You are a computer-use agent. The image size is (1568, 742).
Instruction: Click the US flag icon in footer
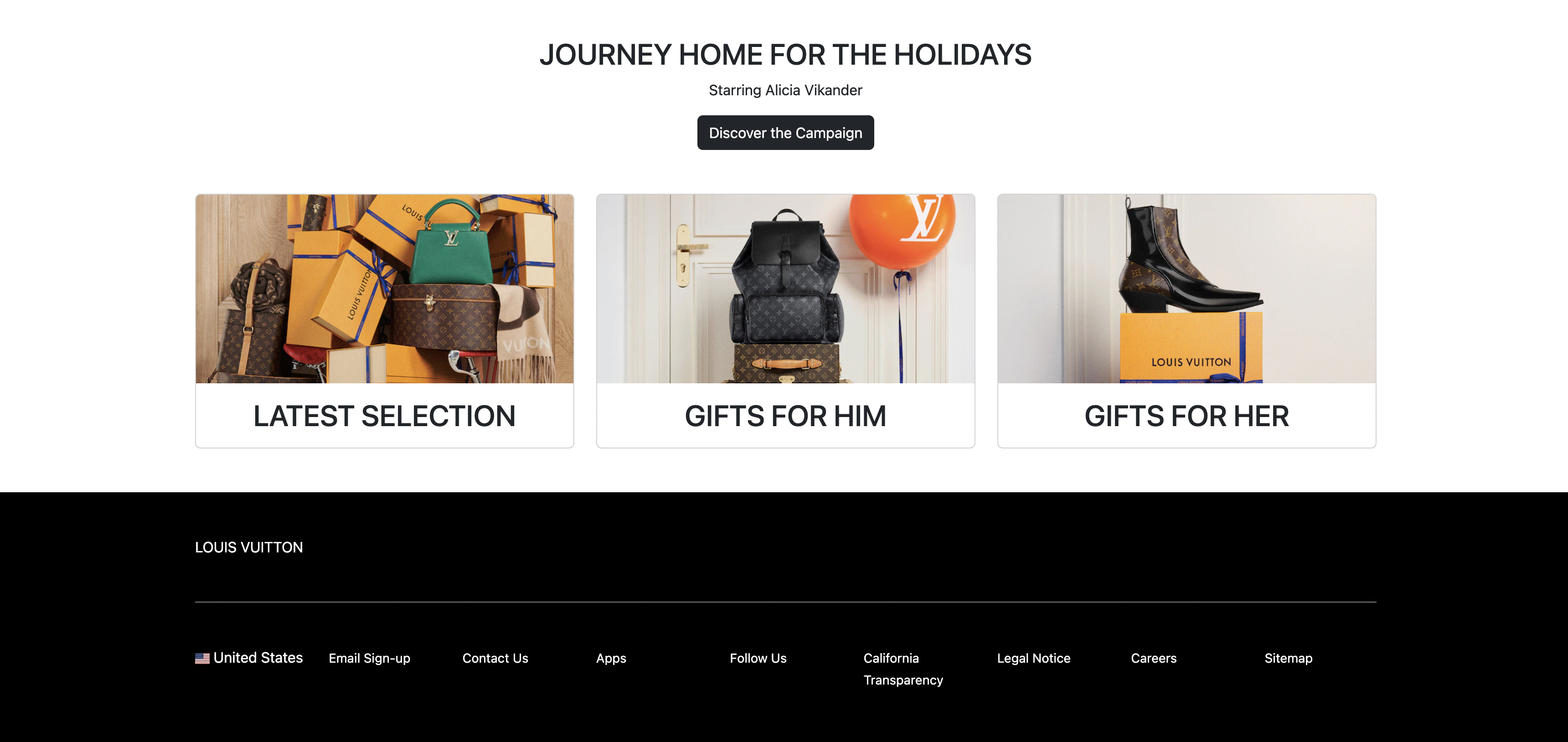(x=202, y=658)
